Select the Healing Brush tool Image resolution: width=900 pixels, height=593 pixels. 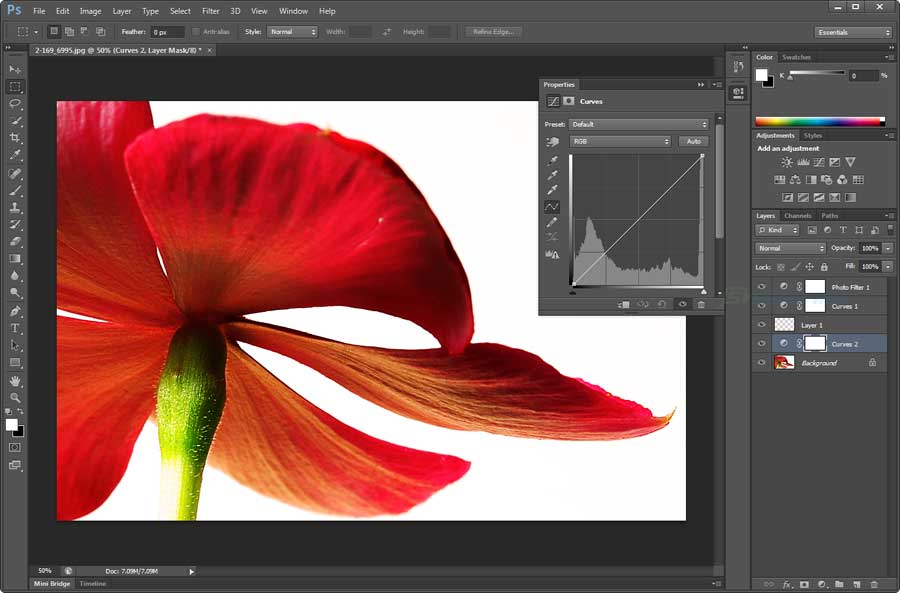(14, 172)
